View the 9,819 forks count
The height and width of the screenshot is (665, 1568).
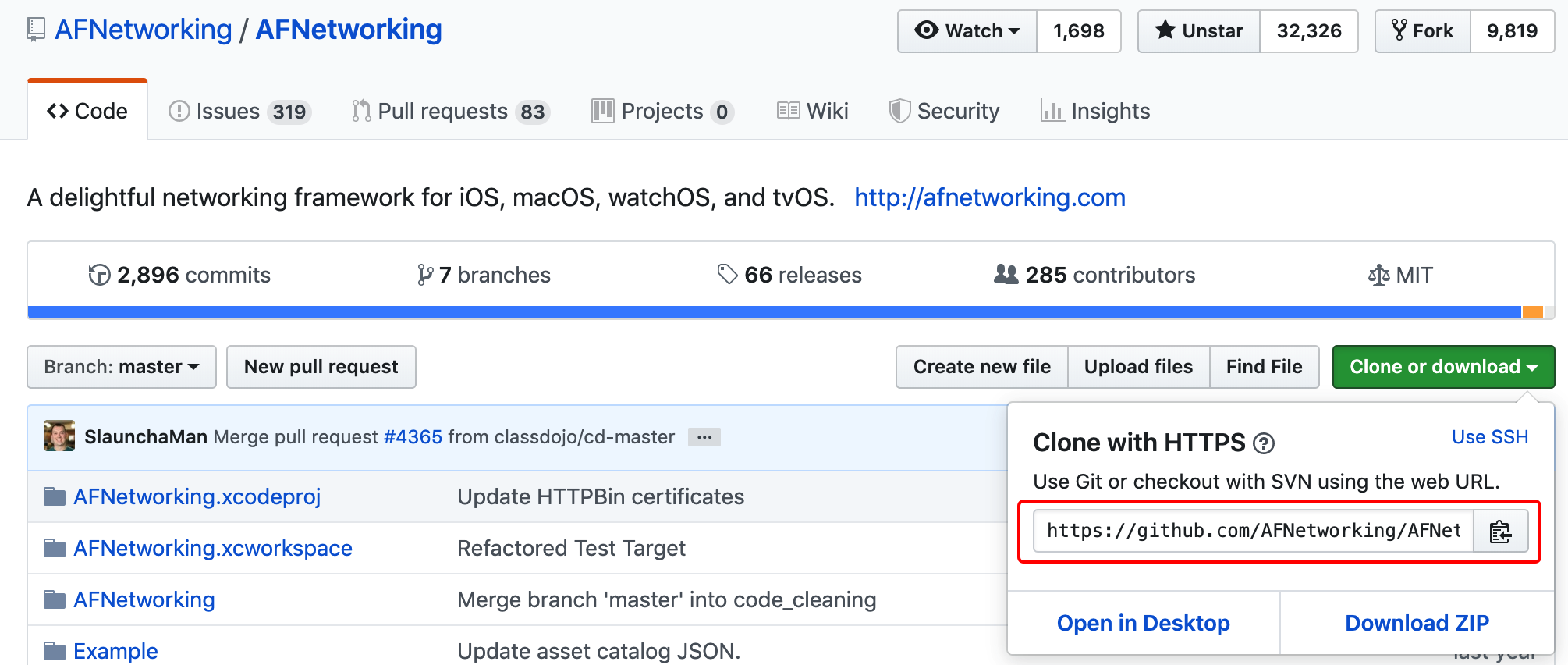click(x=1512, y=31)
